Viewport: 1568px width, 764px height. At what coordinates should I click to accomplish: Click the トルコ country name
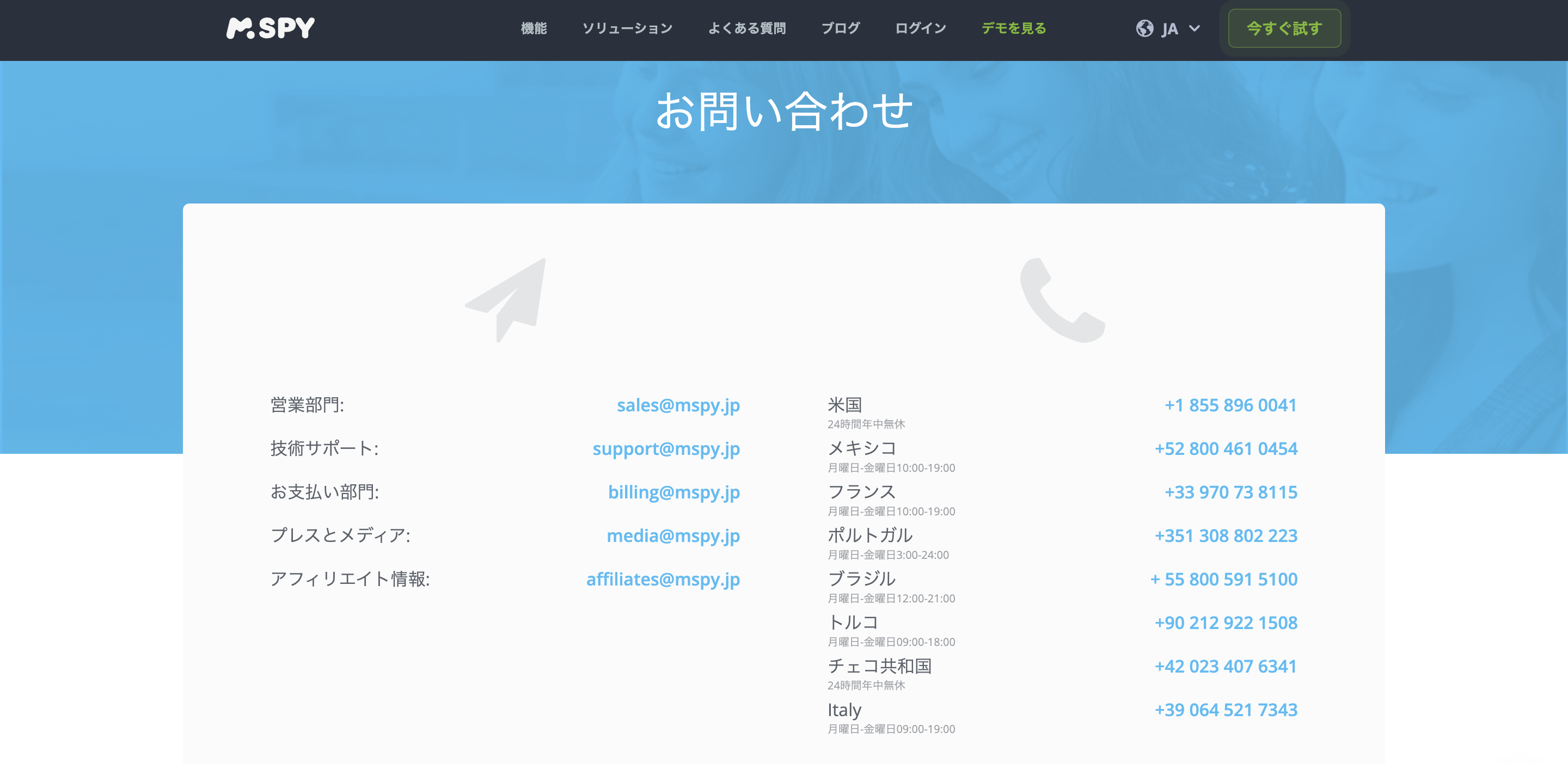point(853,623)
